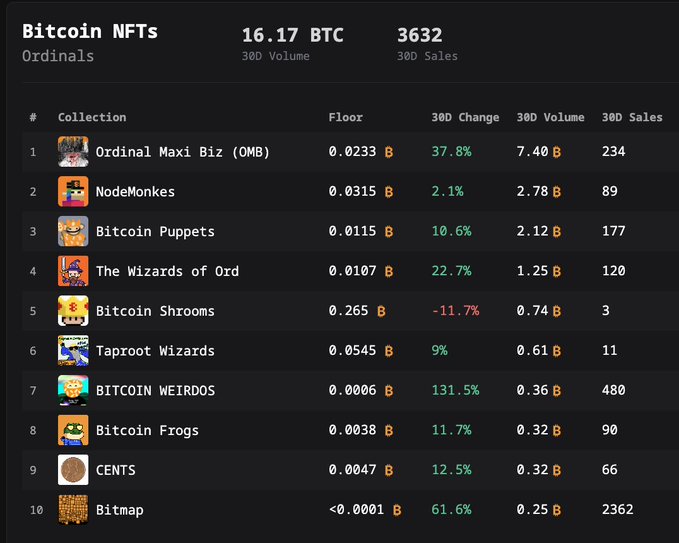Open the Ordinal Maxi Biz (OMB) collection name
This screenshot has height=543, width=679.
click(x=183, y=152)
